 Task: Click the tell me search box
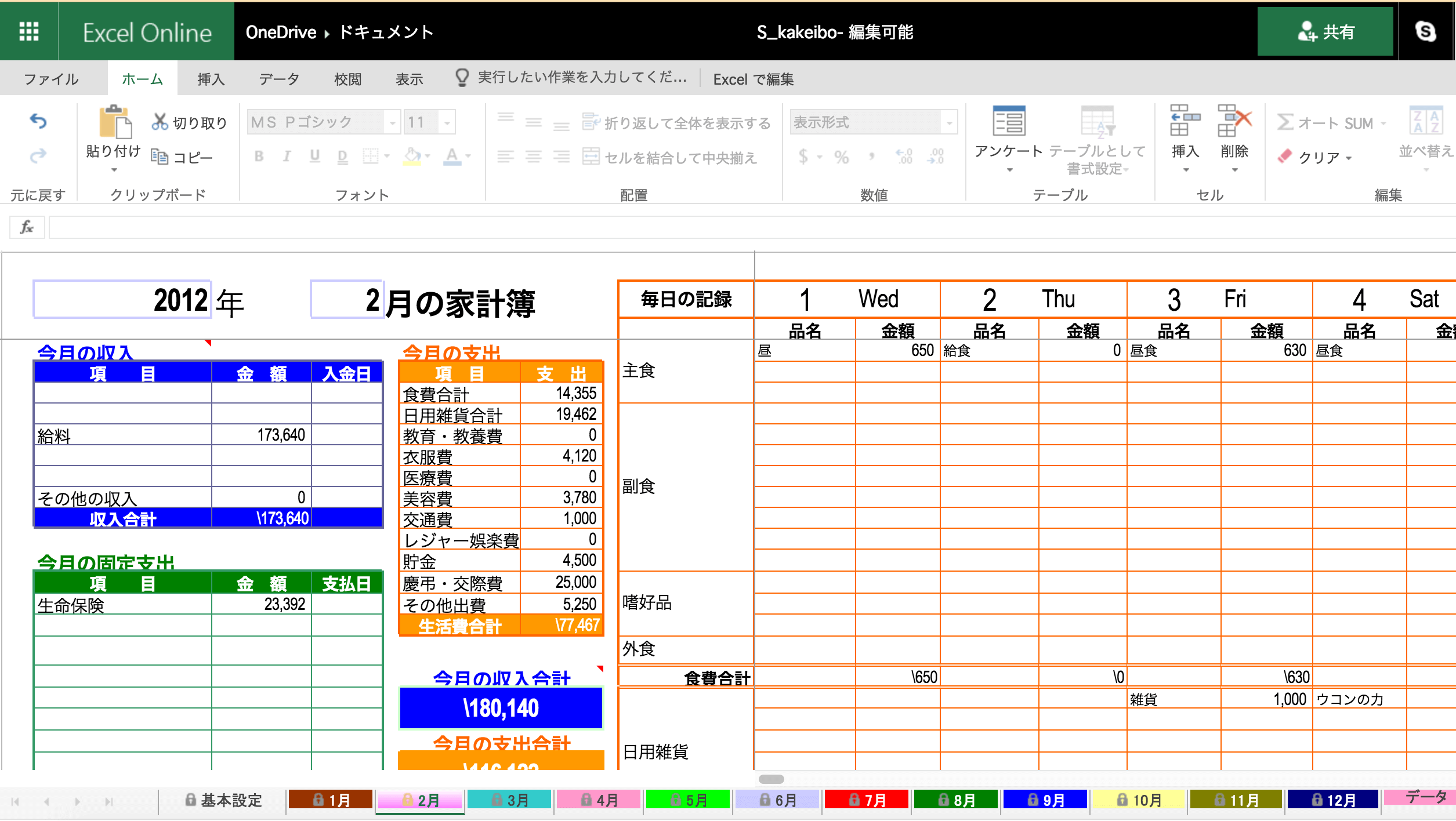point(571,78)
